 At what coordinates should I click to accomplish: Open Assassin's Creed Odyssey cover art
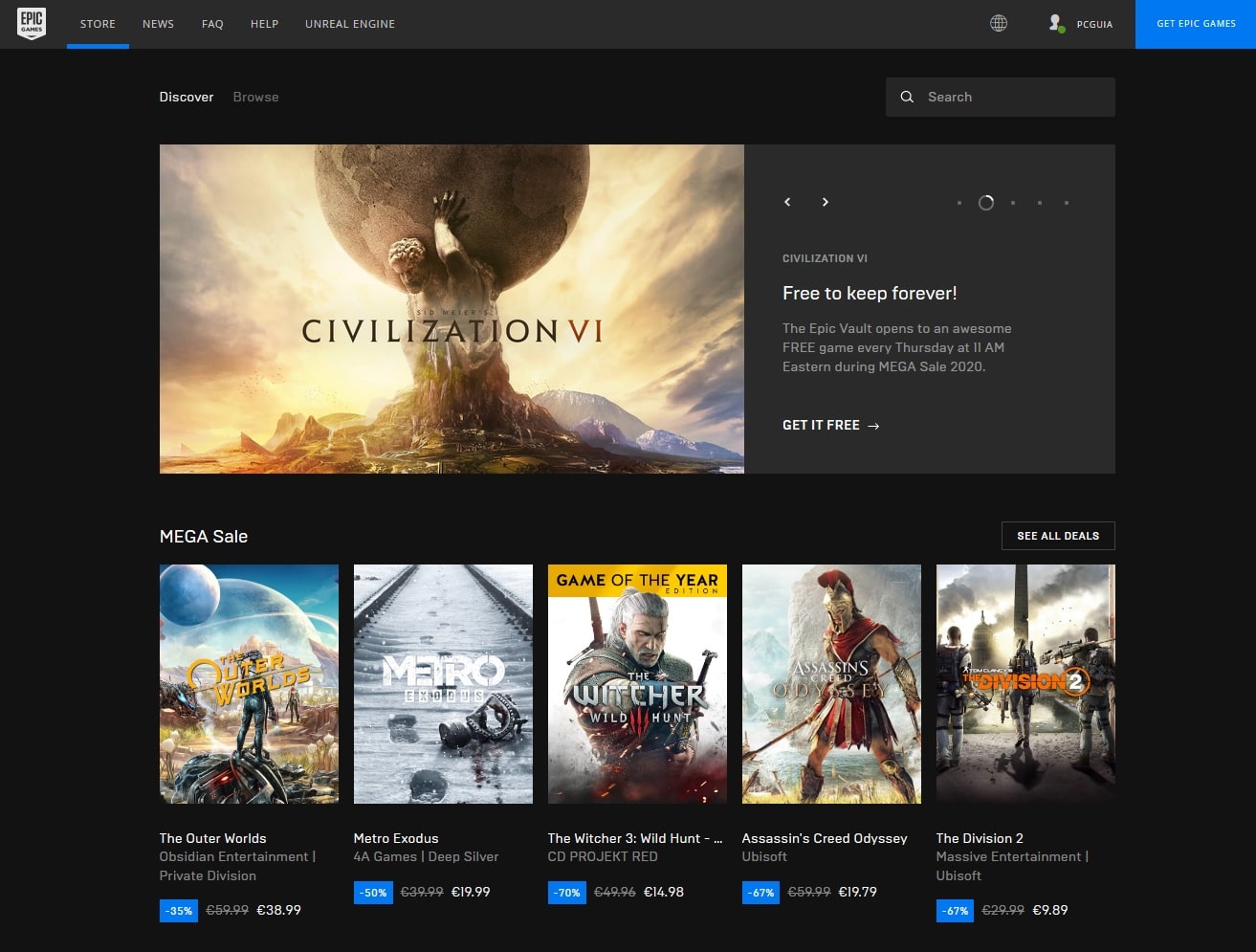[x=831, y=684]
